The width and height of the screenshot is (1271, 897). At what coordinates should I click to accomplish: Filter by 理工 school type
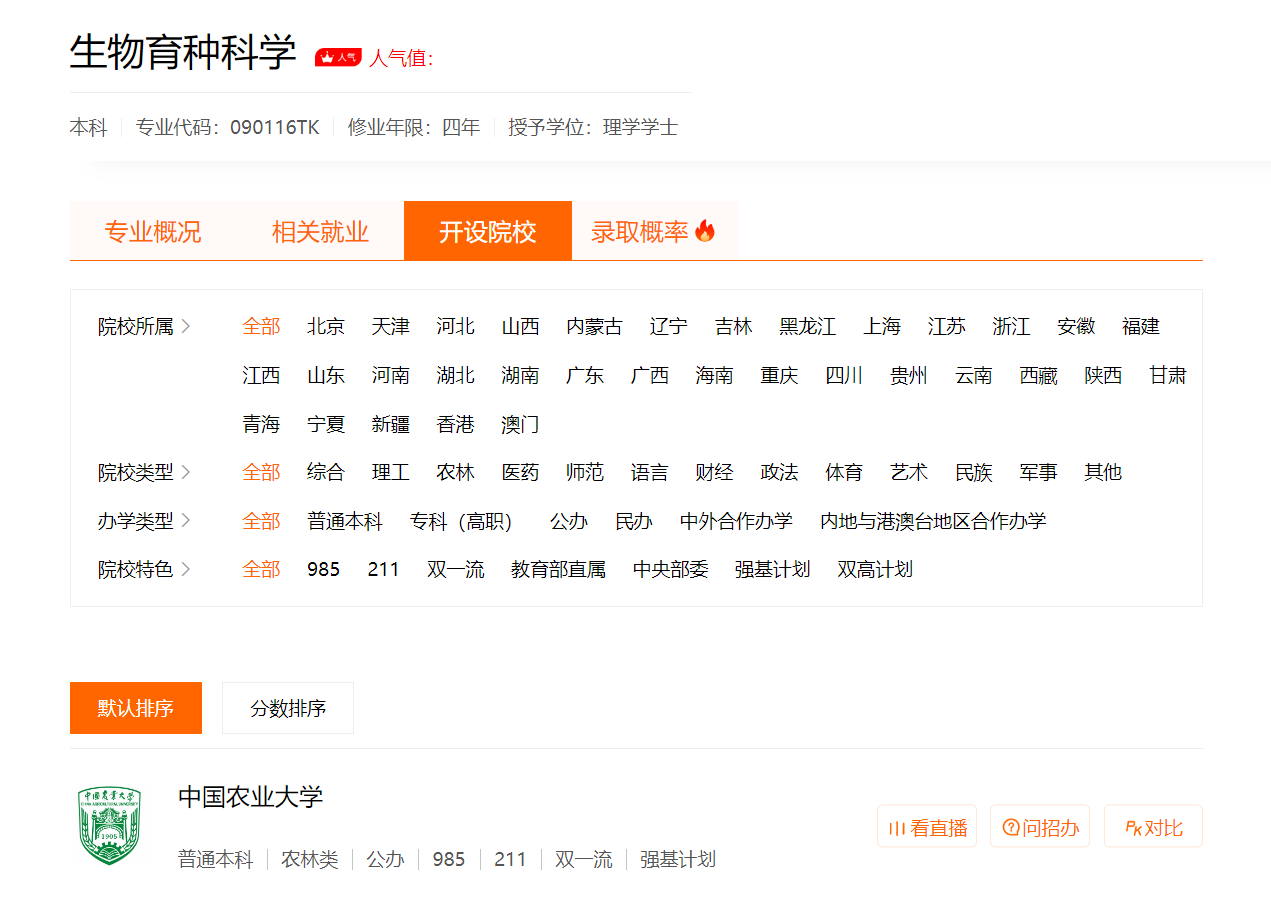pyautogui.click(x=391, y=472)
